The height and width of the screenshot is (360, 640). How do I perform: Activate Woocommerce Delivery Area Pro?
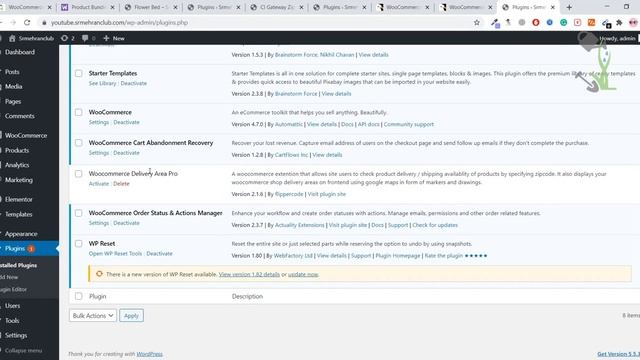coord(99,184)
